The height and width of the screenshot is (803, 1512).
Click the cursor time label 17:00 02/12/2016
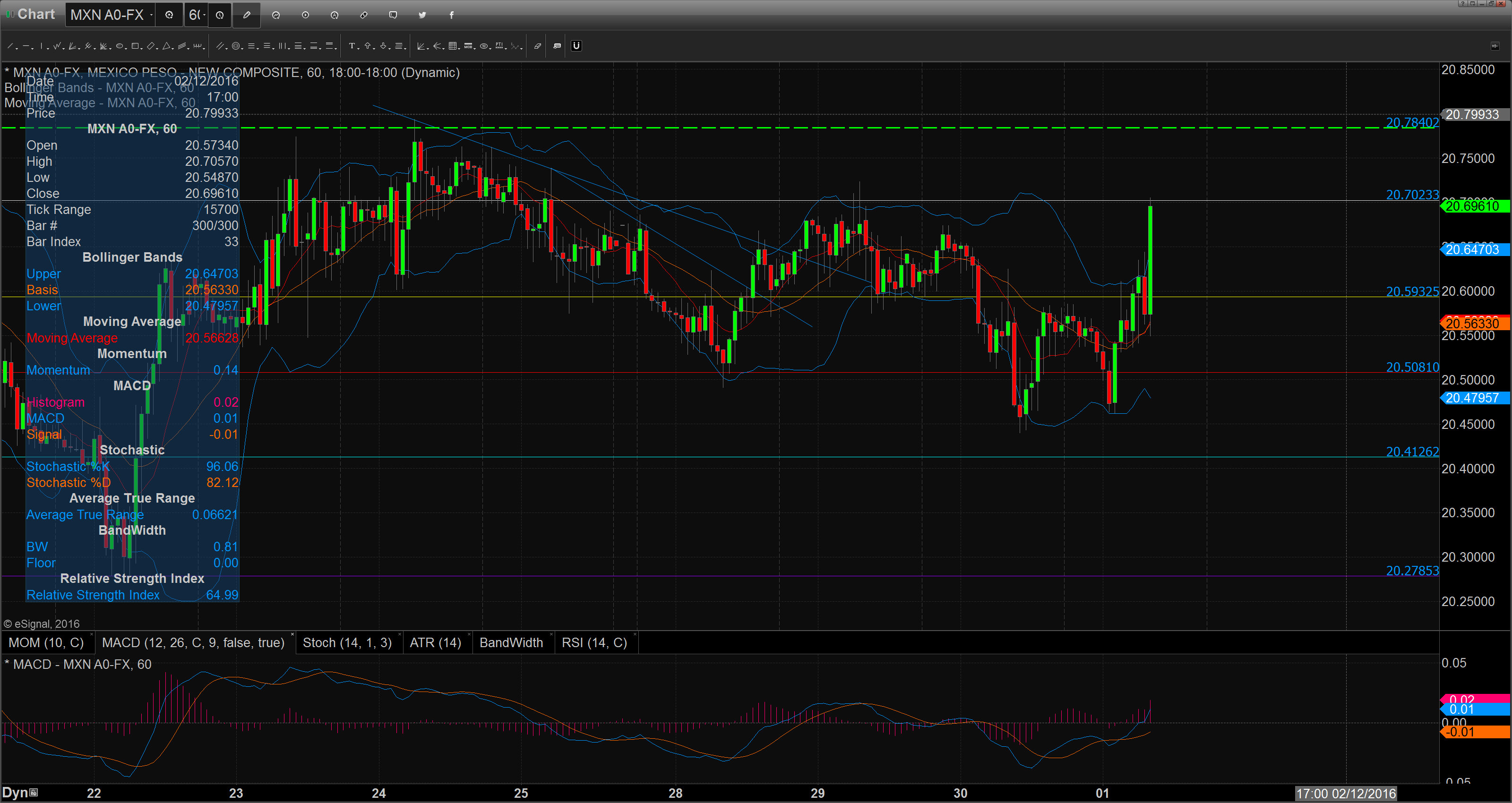[x=1345, y=794]
